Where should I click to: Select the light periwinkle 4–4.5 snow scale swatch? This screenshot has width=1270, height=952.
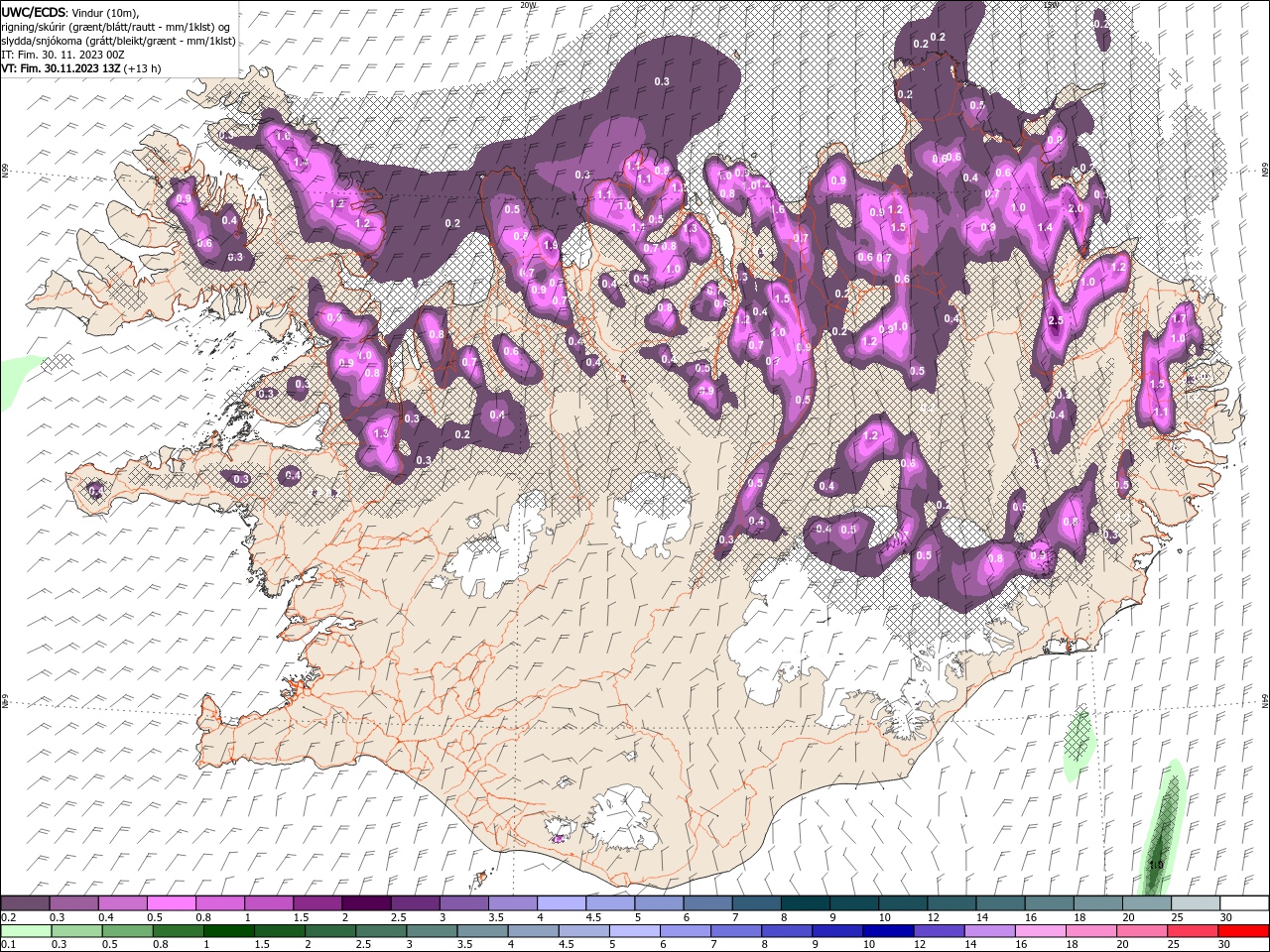(560, 903)
